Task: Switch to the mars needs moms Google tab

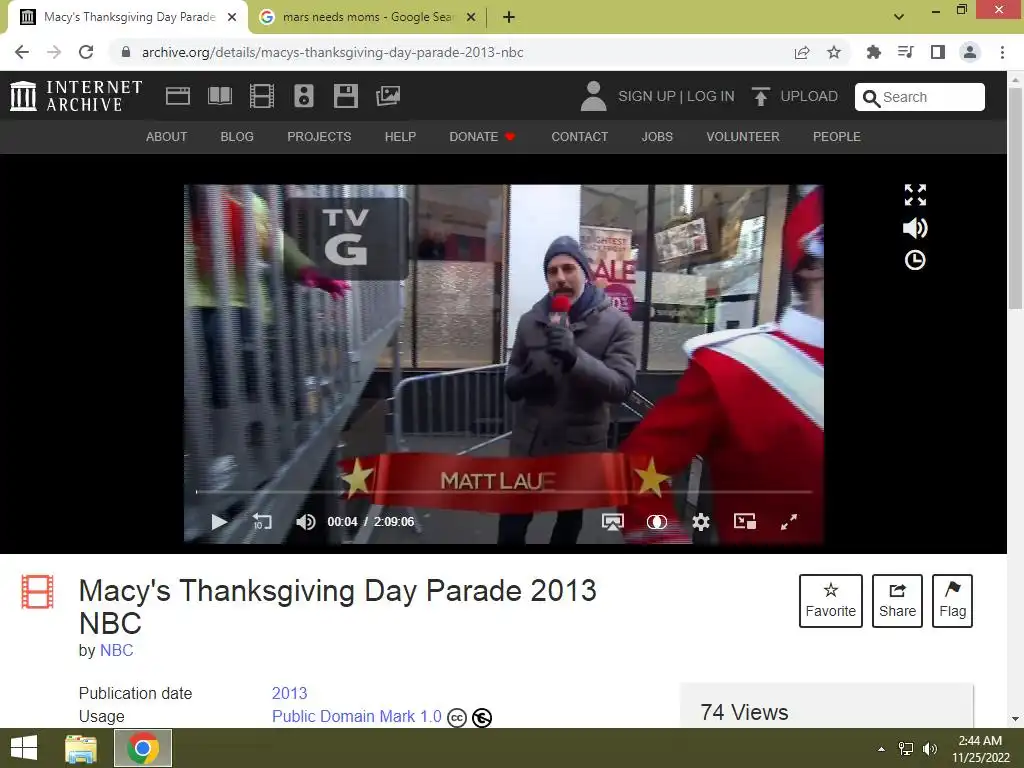Action: (366, 17)
